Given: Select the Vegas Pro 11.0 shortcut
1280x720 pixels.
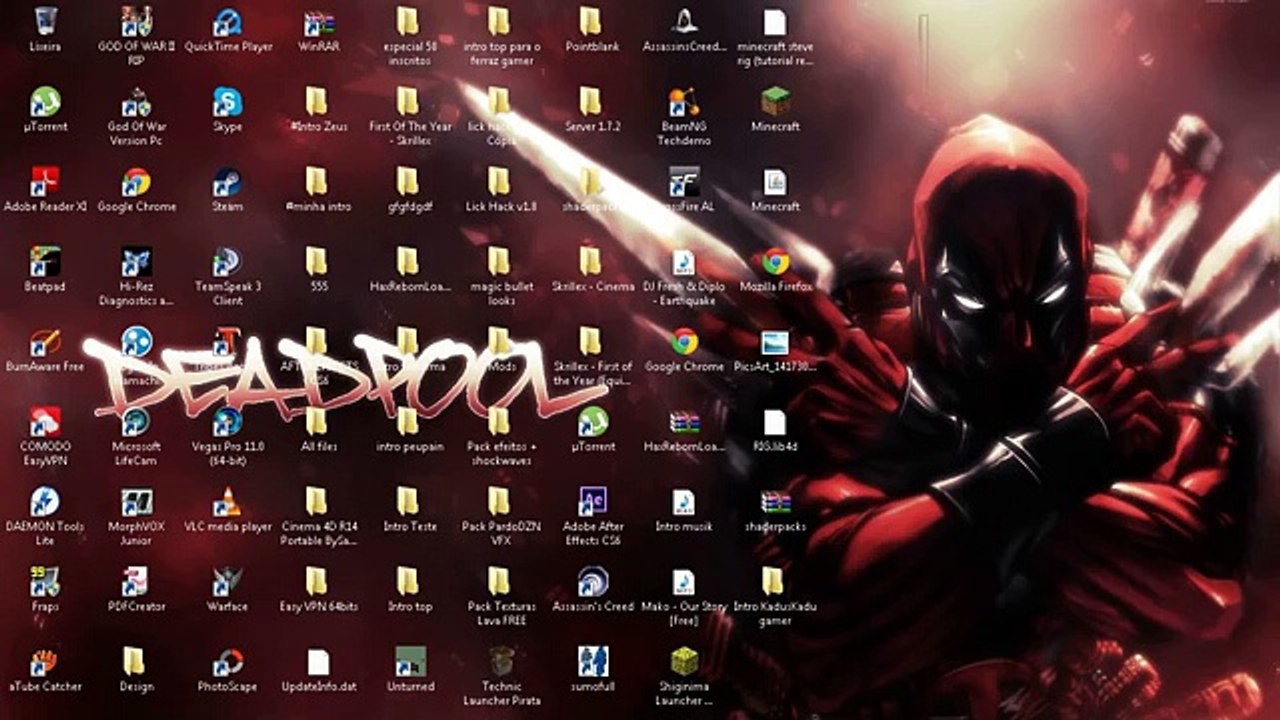Looking at the screenshot, I should coord(228,422).
